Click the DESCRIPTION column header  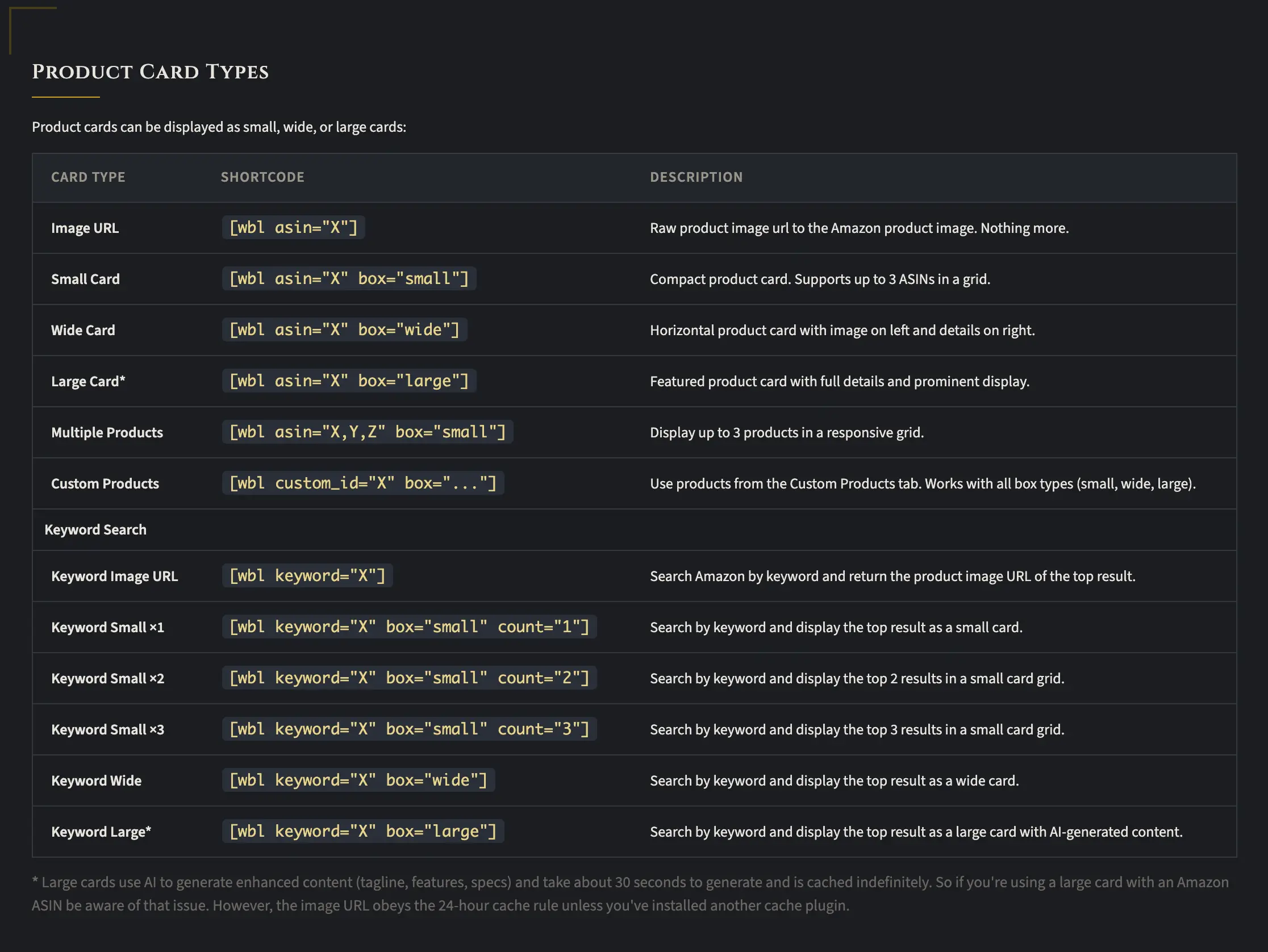click(696, 177)
